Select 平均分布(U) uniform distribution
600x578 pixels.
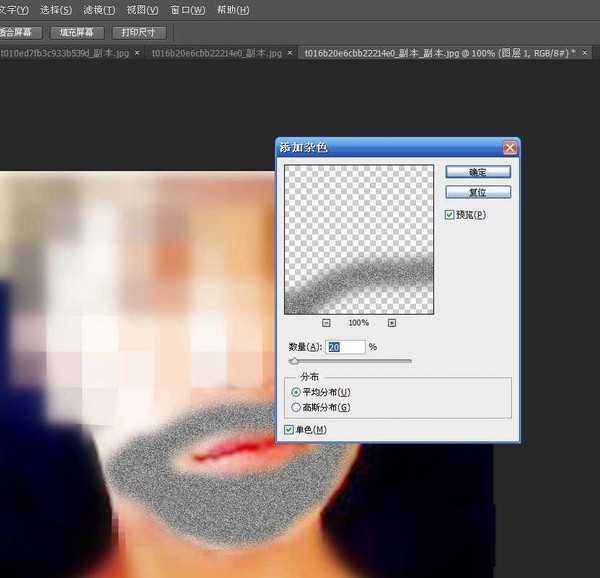[294, 393]
